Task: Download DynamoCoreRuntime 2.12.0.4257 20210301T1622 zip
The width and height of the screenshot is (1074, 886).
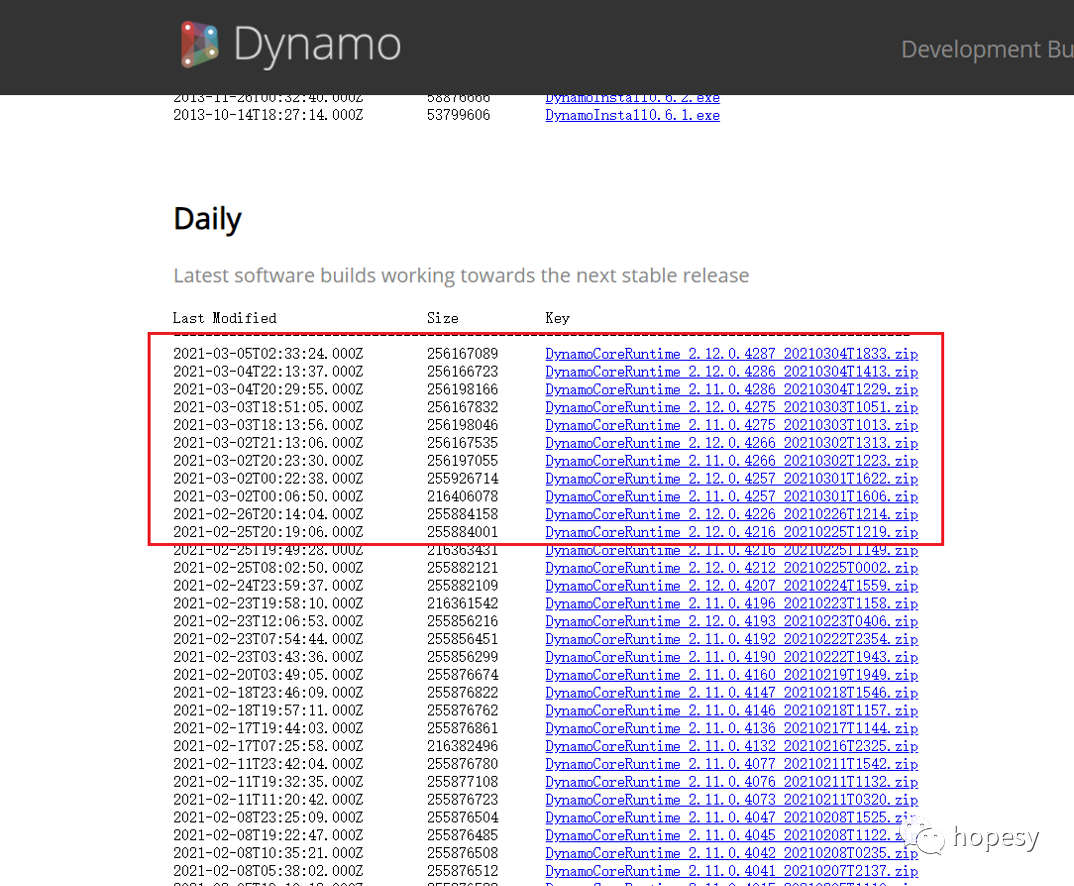Action: [x=731, y=479]
